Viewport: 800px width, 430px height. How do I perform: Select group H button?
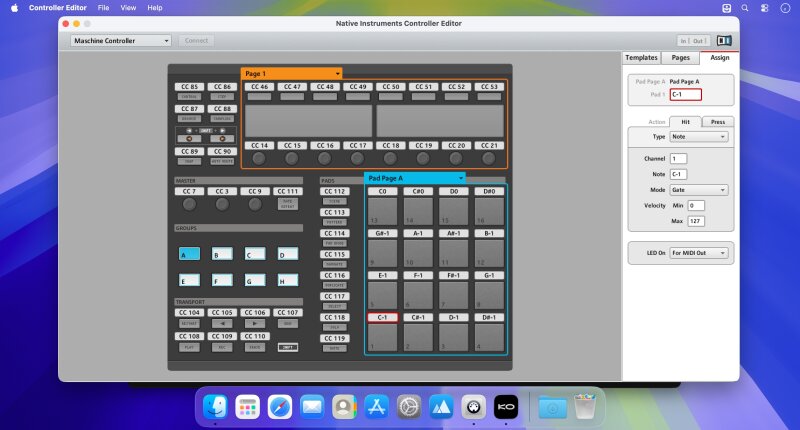pos(288,280)
